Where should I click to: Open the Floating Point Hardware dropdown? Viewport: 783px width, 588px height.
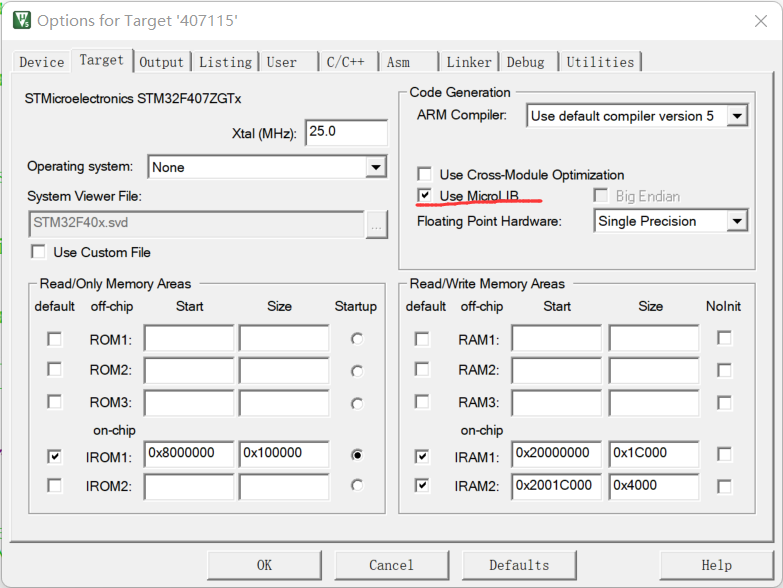(x=737, y=221)
